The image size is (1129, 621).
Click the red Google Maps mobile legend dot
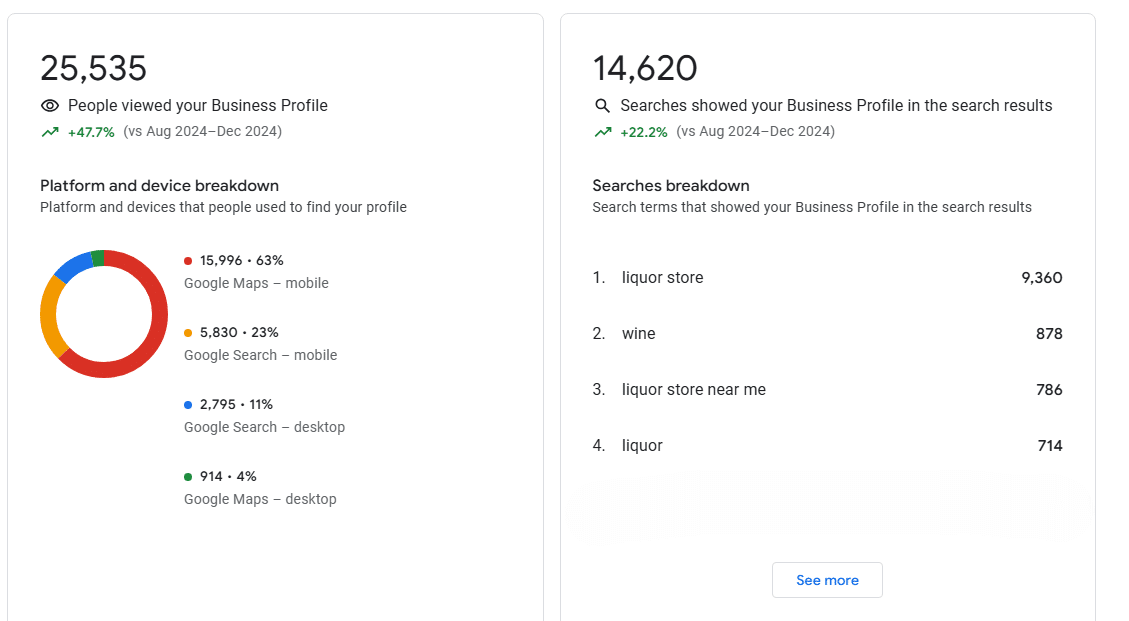[x=188, y=261]
